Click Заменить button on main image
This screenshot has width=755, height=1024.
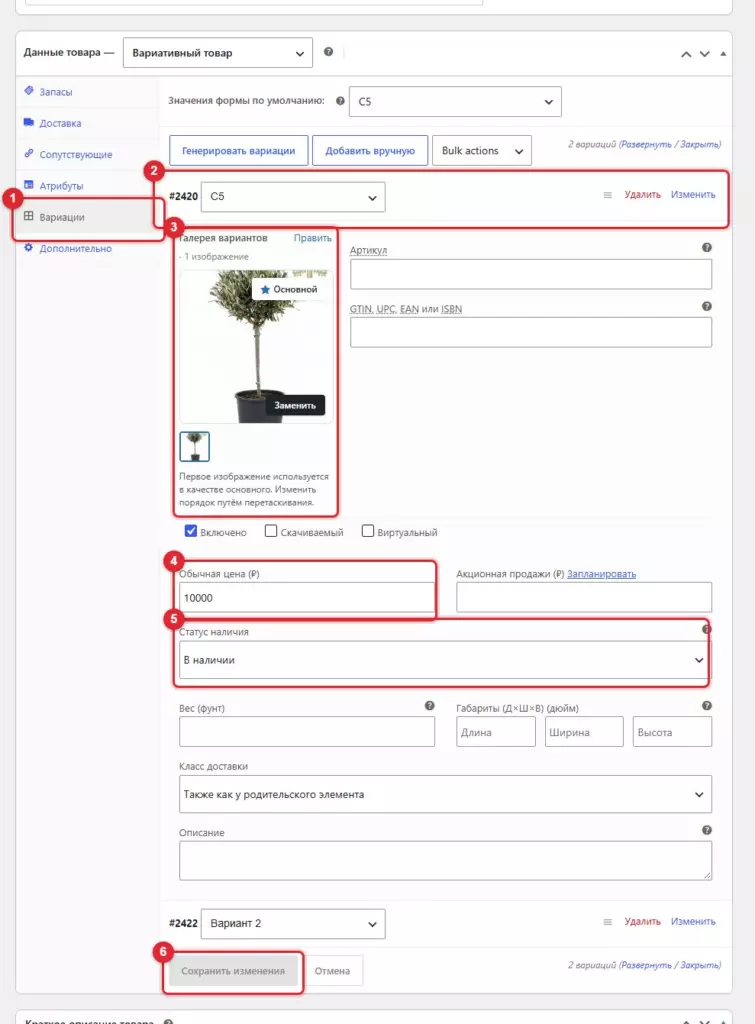[x=295, y=405]
